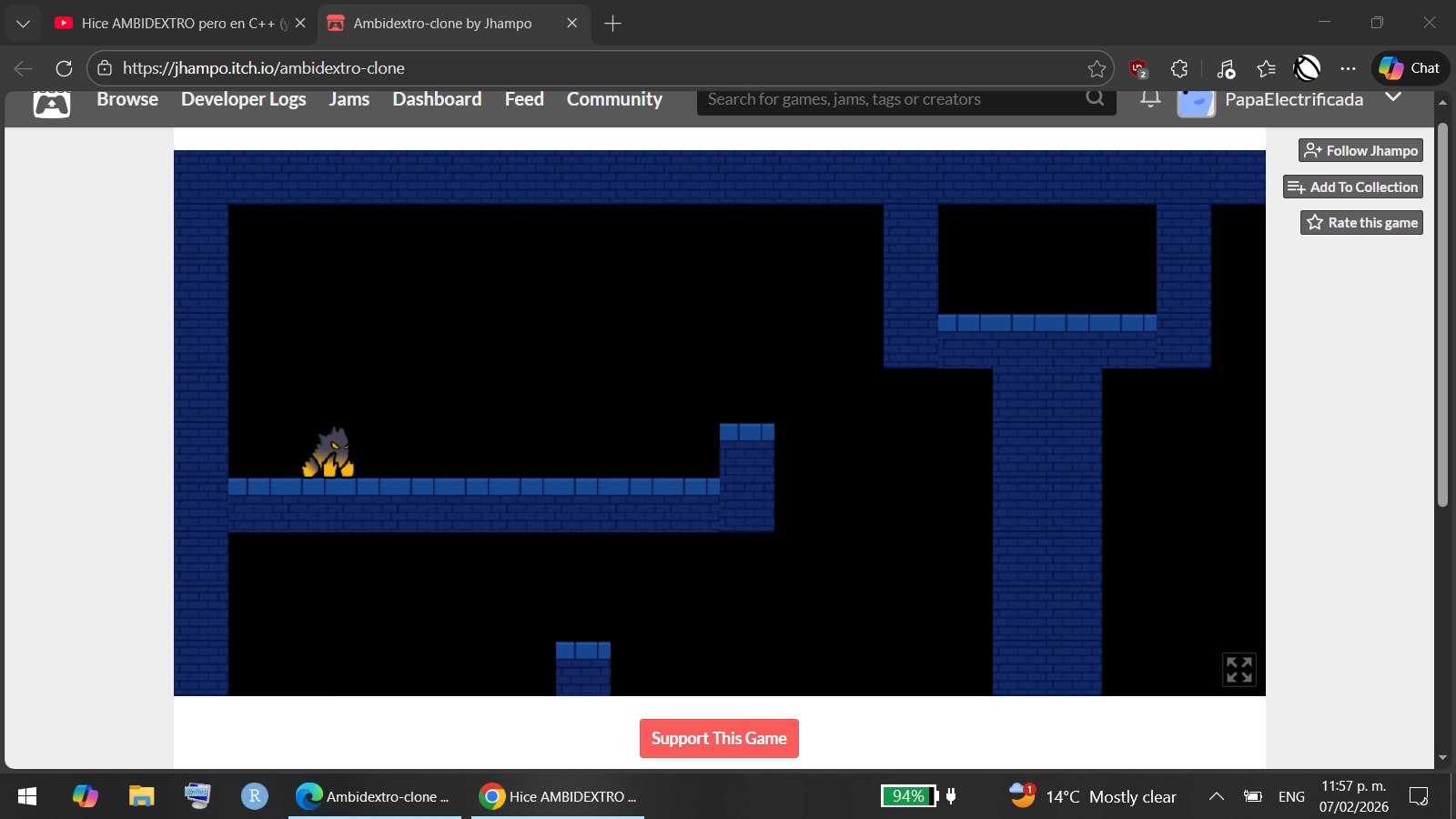This screenshot has height=819, width=1456.
Task: Bookmark this page with the star icon
Action: click(1097, 68)
